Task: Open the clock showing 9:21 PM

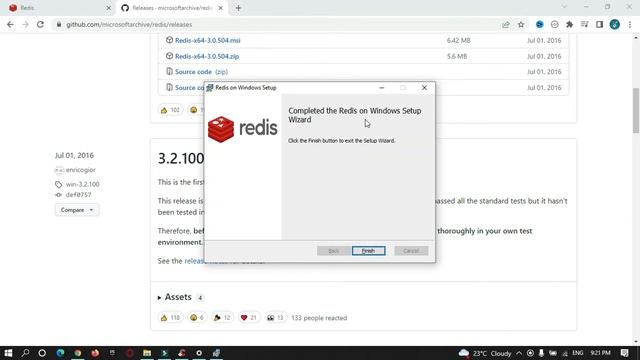Action: point(600,353)
